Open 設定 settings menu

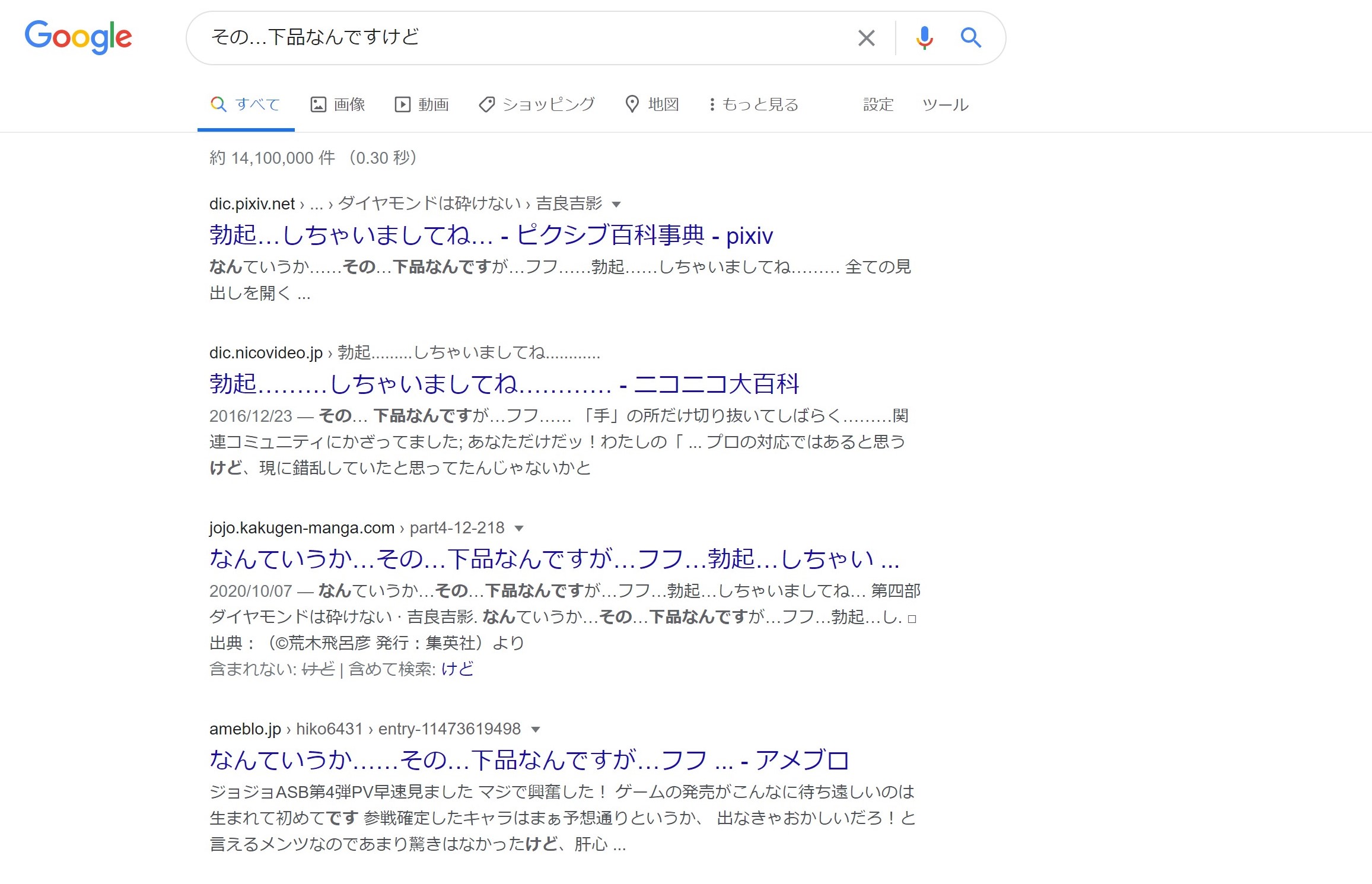tap(878, 104)
